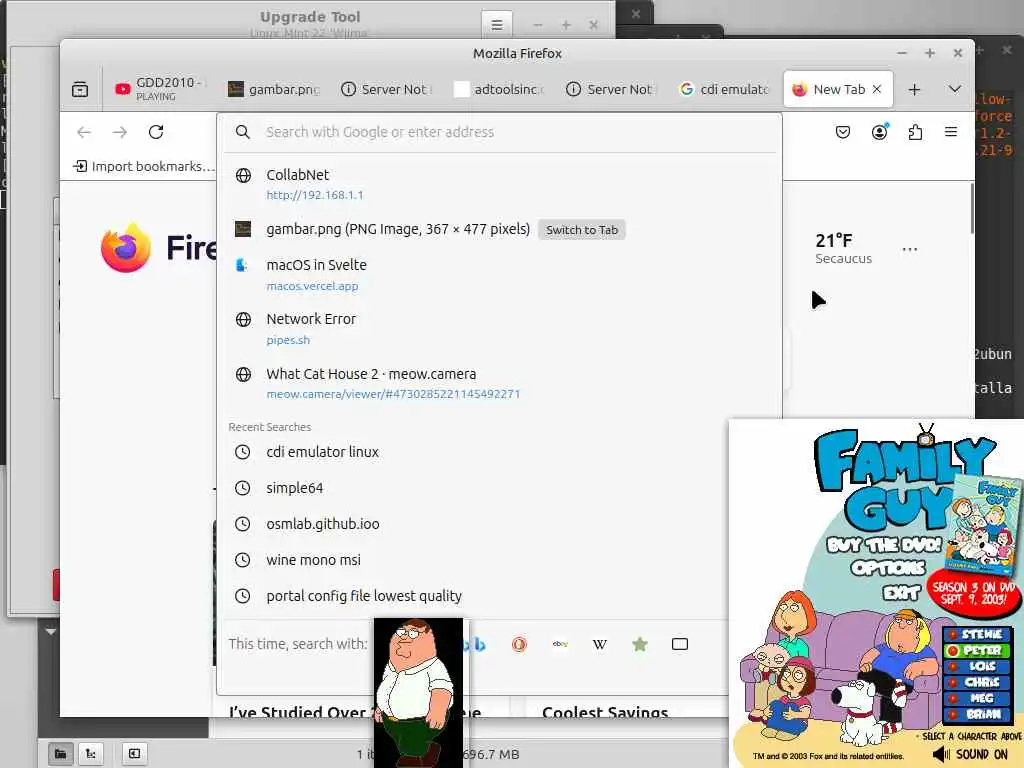Switch to adtoolsinc tab
This screenshot has height=768, width=1024.
tap(499, 89)
